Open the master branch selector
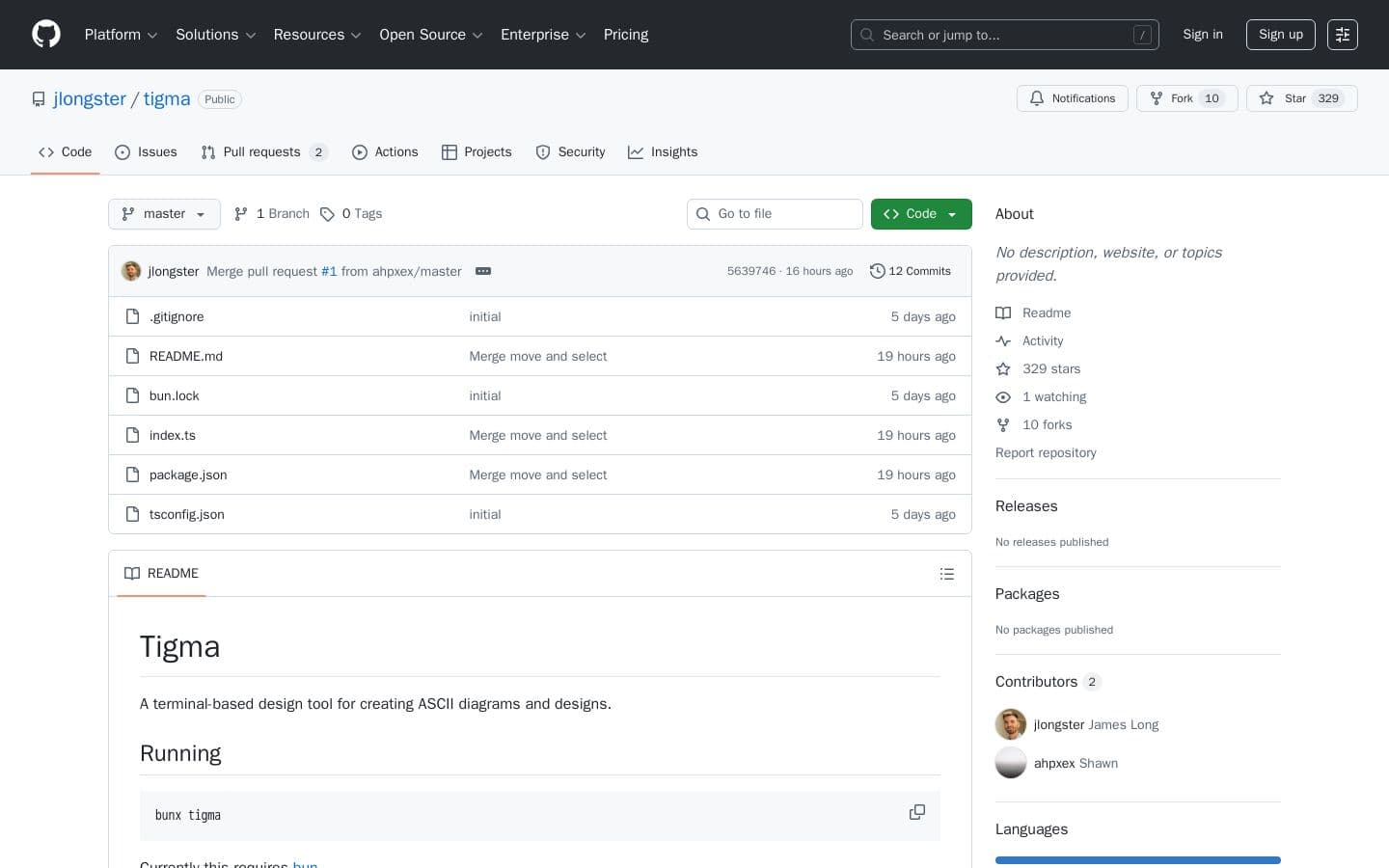 [x=164, y=214]
